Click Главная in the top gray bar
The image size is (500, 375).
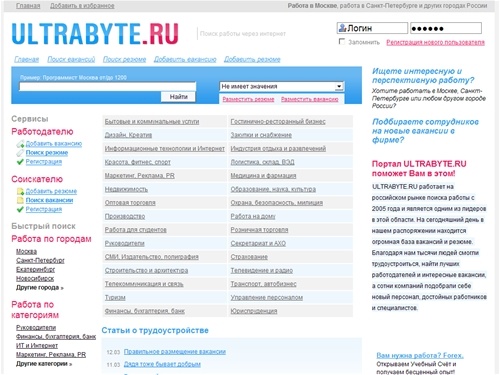[28, 6]
